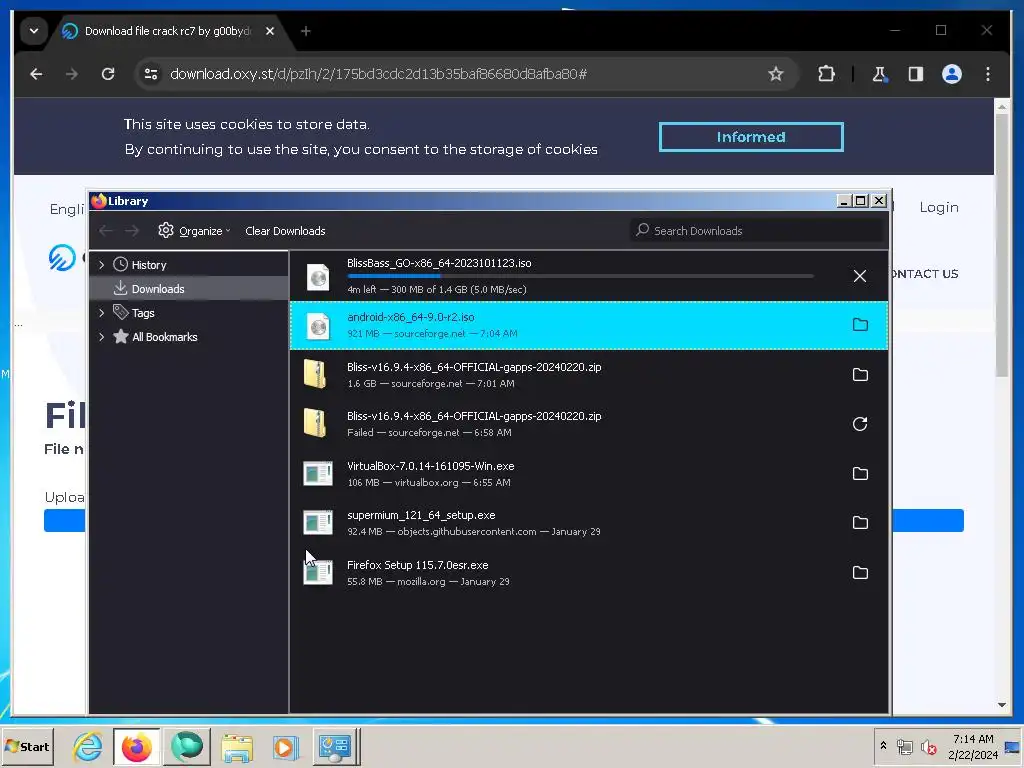This screenshot has height=768, width=1024.
Task: Open folder containing Firefox Setup exe
Action: pyautogui.click(x=860, y=573)
